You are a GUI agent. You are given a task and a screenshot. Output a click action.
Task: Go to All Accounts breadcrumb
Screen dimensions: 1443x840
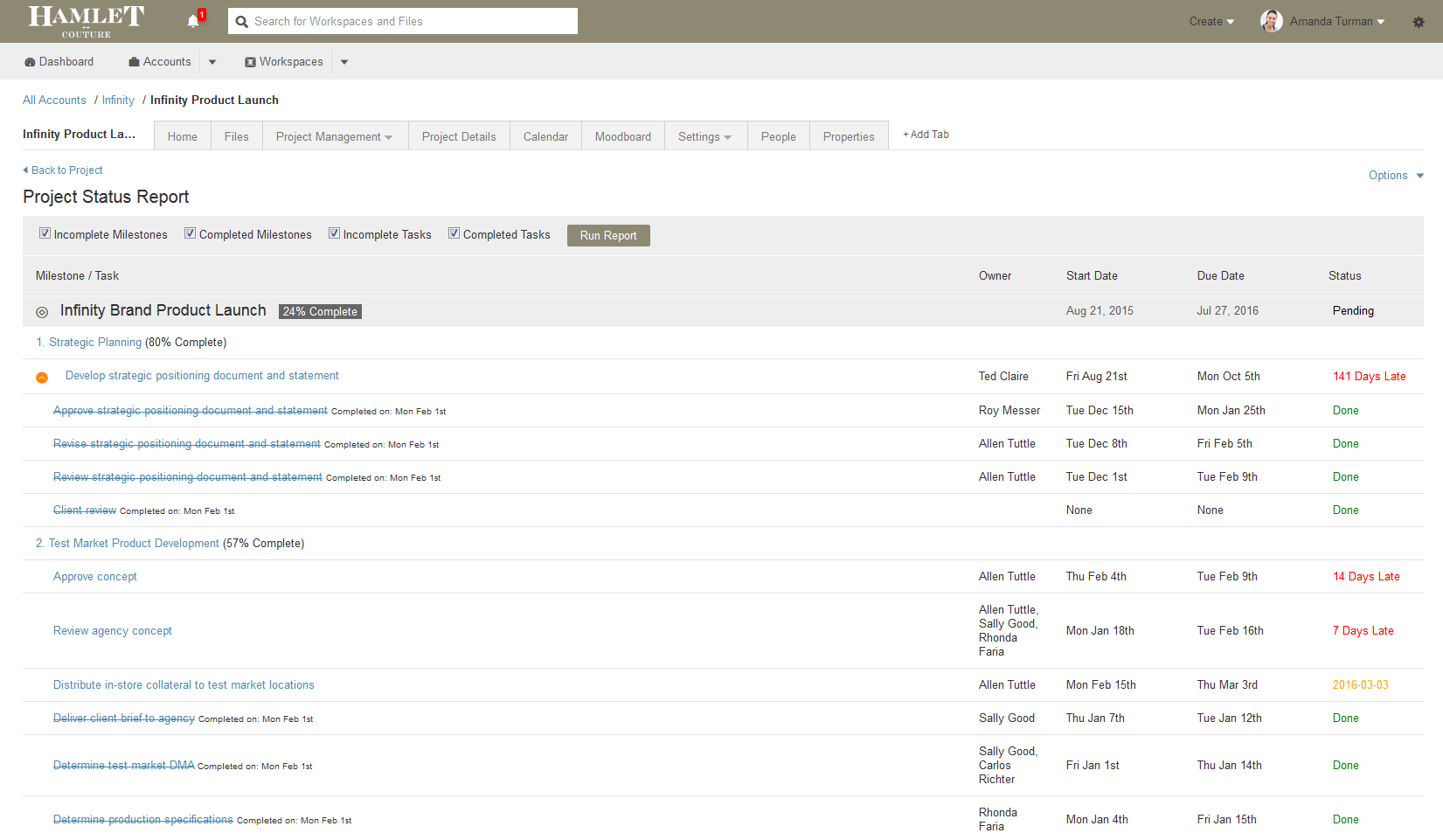[x=54, y=101]
